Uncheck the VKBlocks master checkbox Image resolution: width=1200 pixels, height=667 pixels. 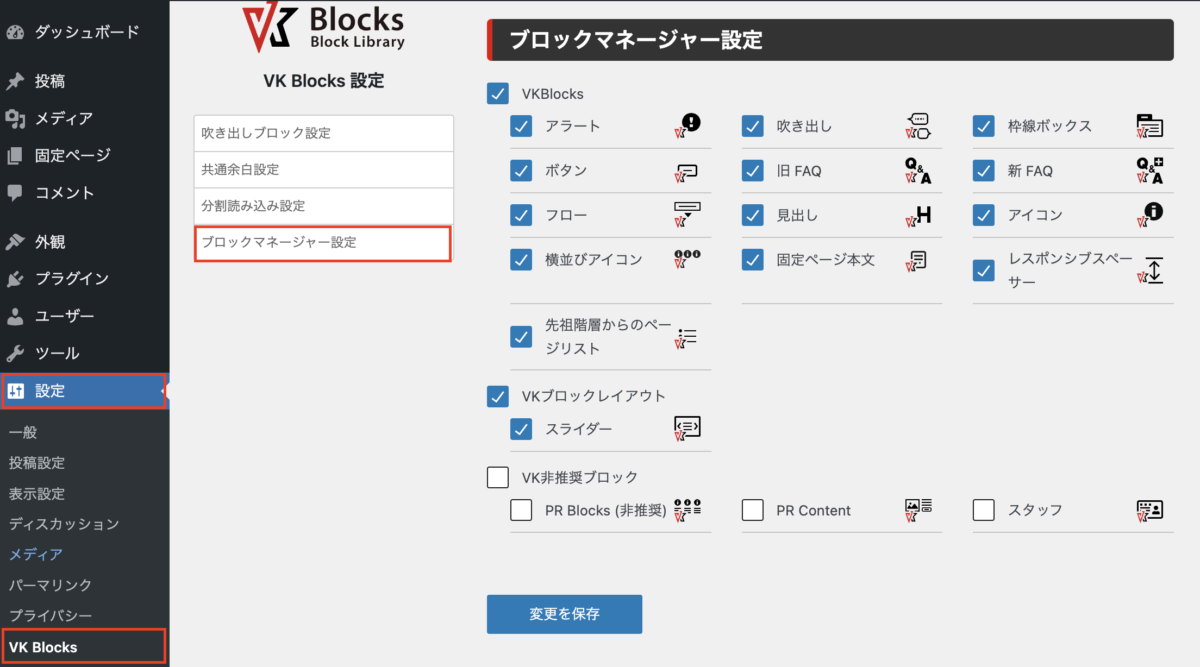point(498,93)
